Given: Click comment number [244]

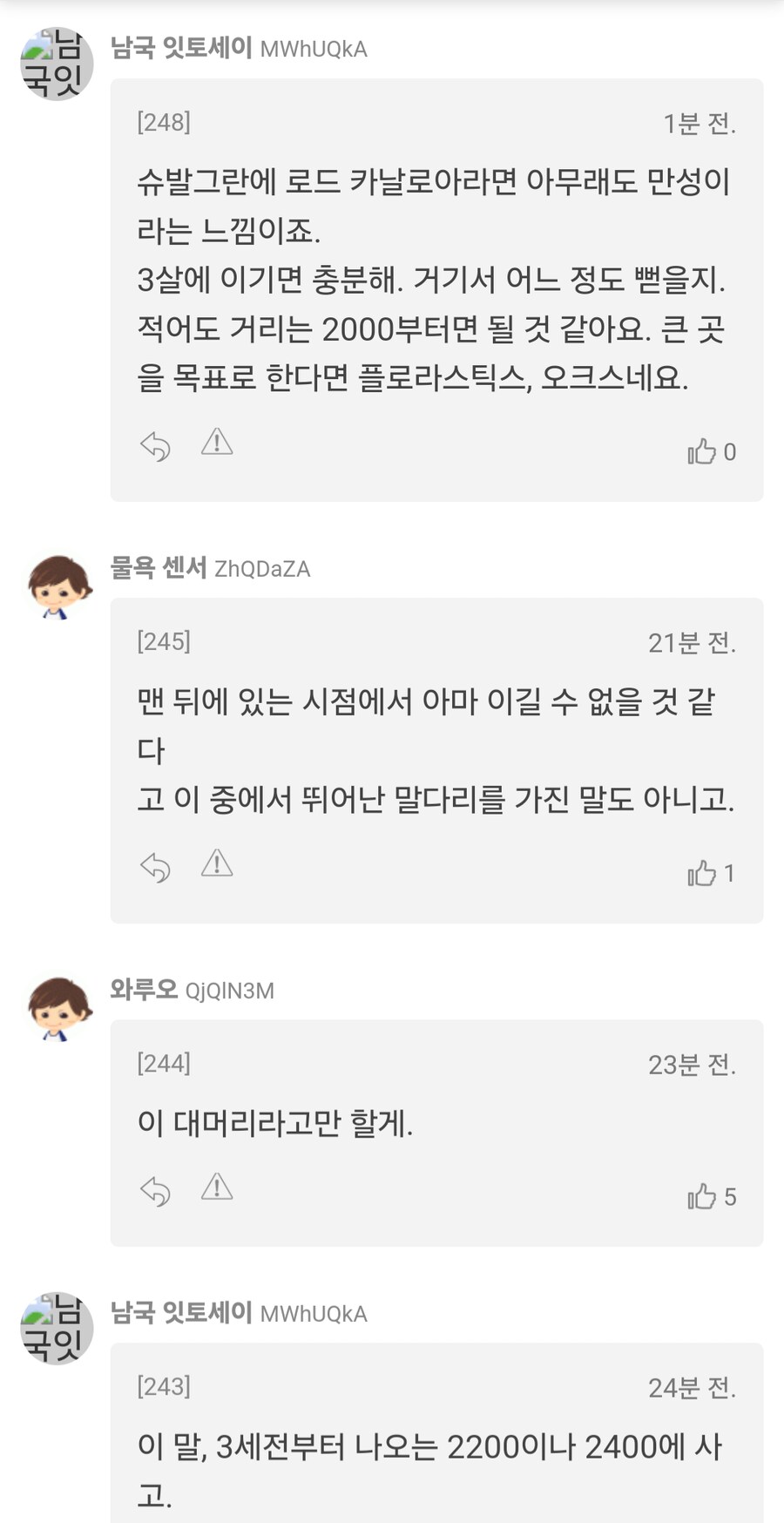Looking at the screenshot, I should [x=164, y=1063].
